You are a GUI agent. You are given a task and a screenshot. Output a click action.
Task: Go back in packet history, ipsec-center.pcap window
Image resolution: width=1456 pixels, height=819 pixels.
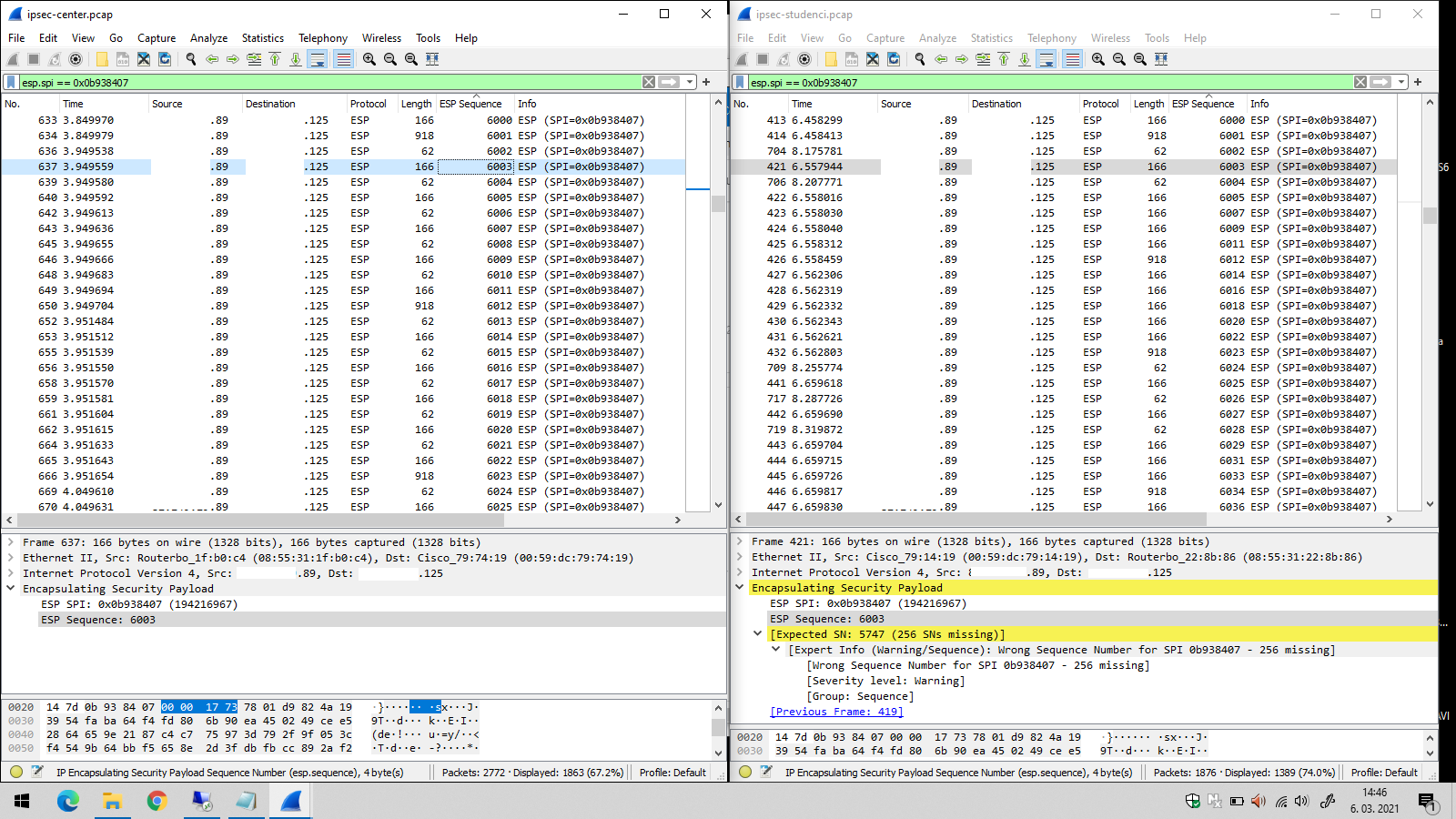[x=212, y=59]
